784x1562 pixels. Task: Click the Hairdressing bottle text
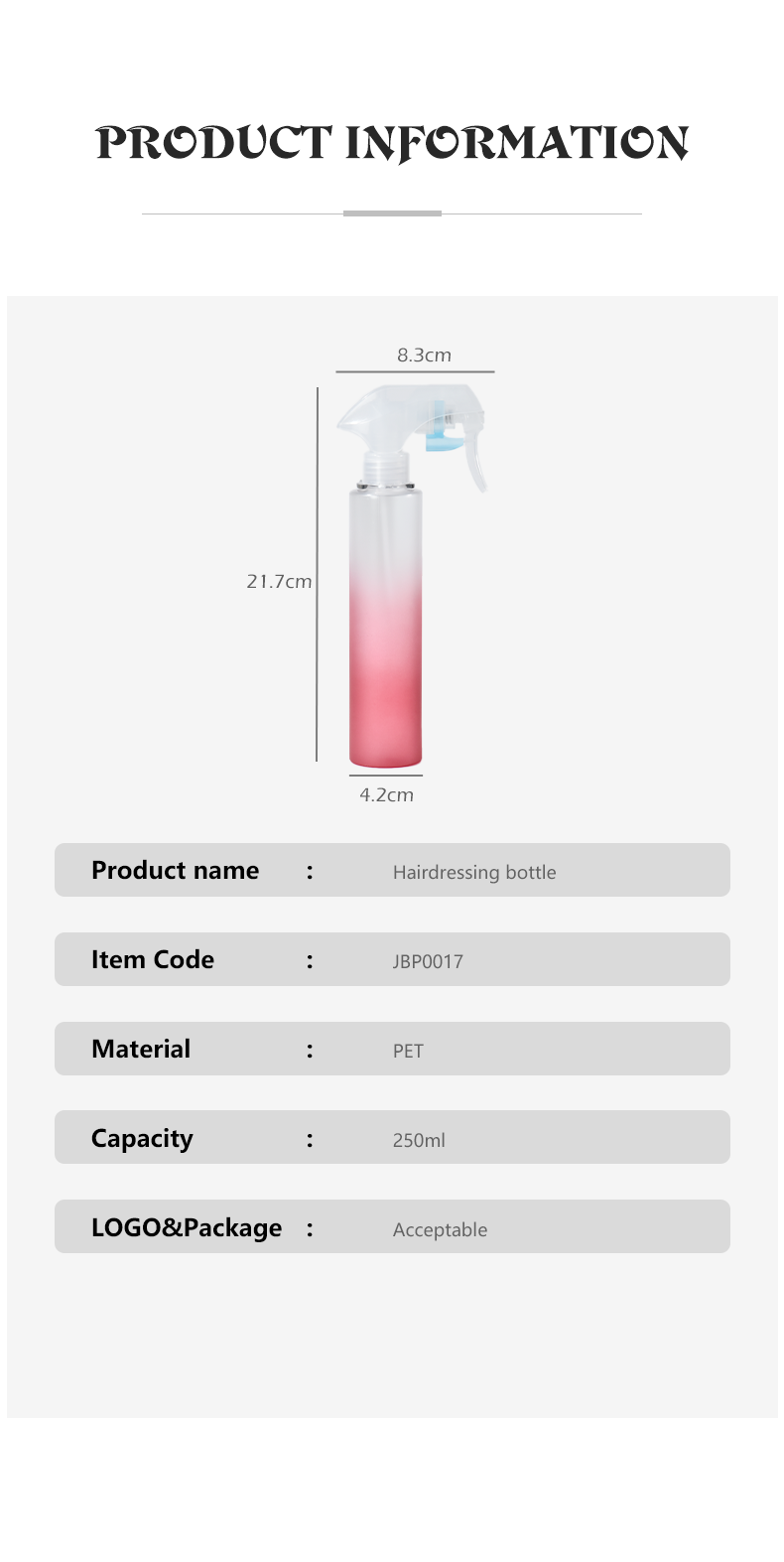(474, 872)
